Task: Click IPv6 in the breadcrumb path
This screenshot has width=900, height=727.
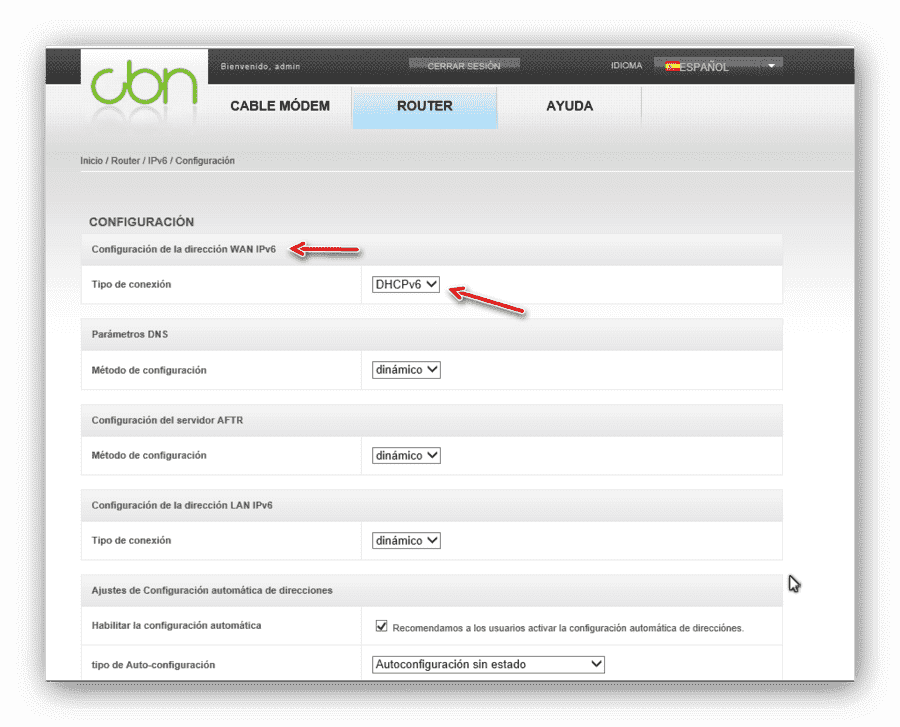Action: tap(157, 161)
